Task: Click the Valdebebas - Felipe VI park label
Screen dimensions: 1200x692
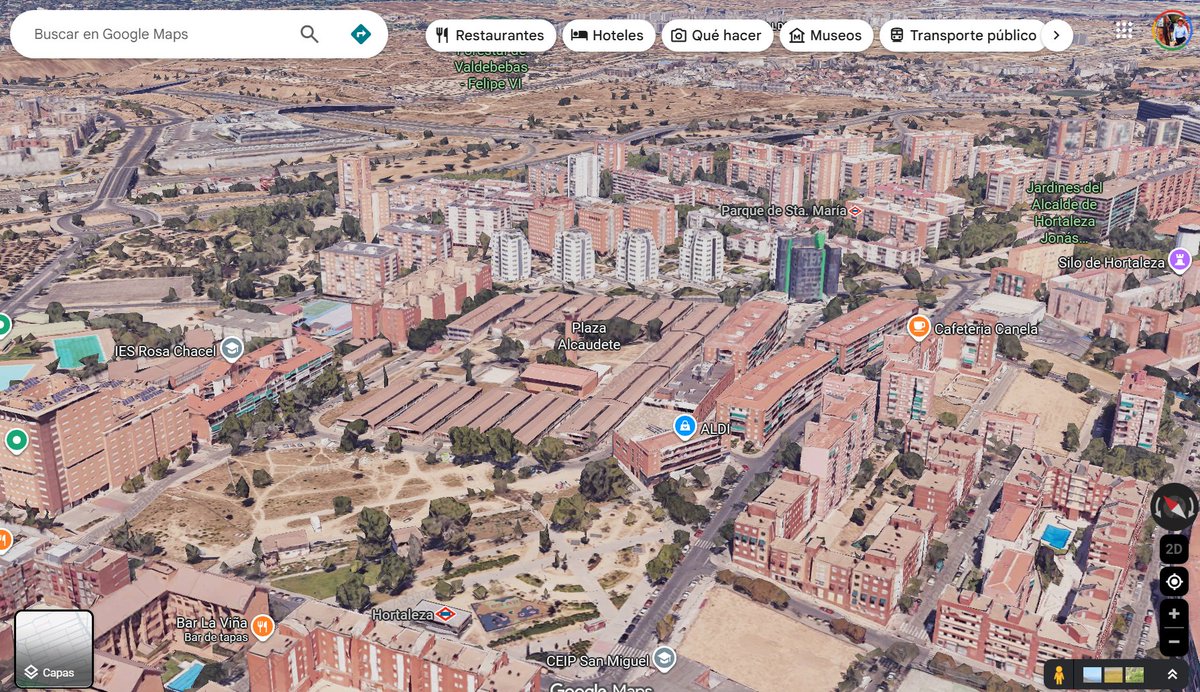Action: tap(490, 67)
